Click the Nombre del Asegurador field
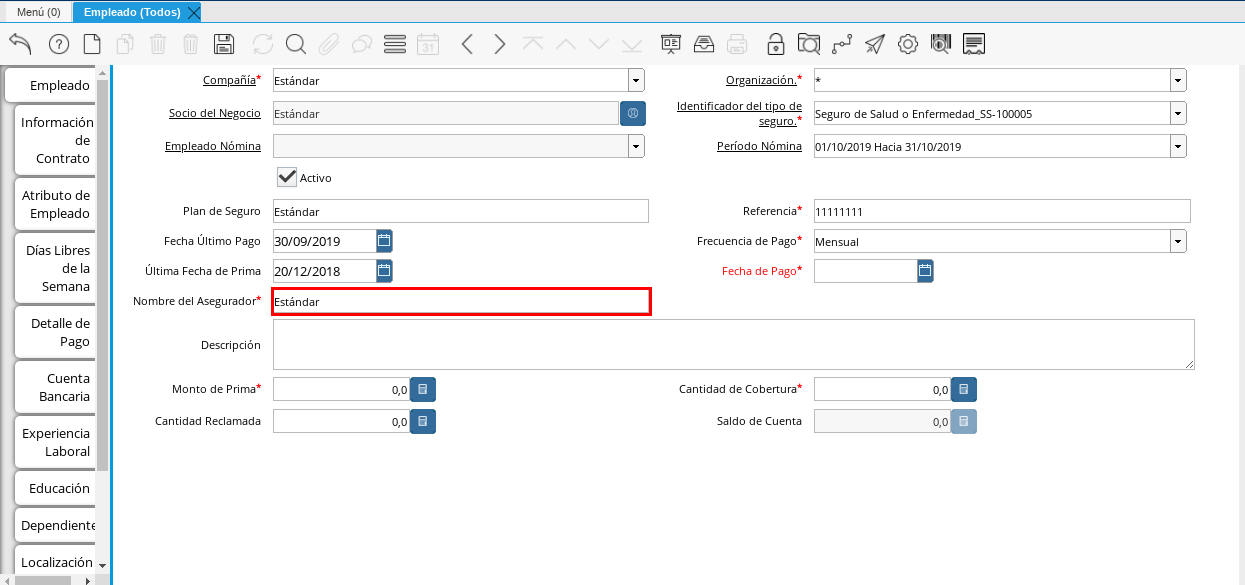 (461, 301)
